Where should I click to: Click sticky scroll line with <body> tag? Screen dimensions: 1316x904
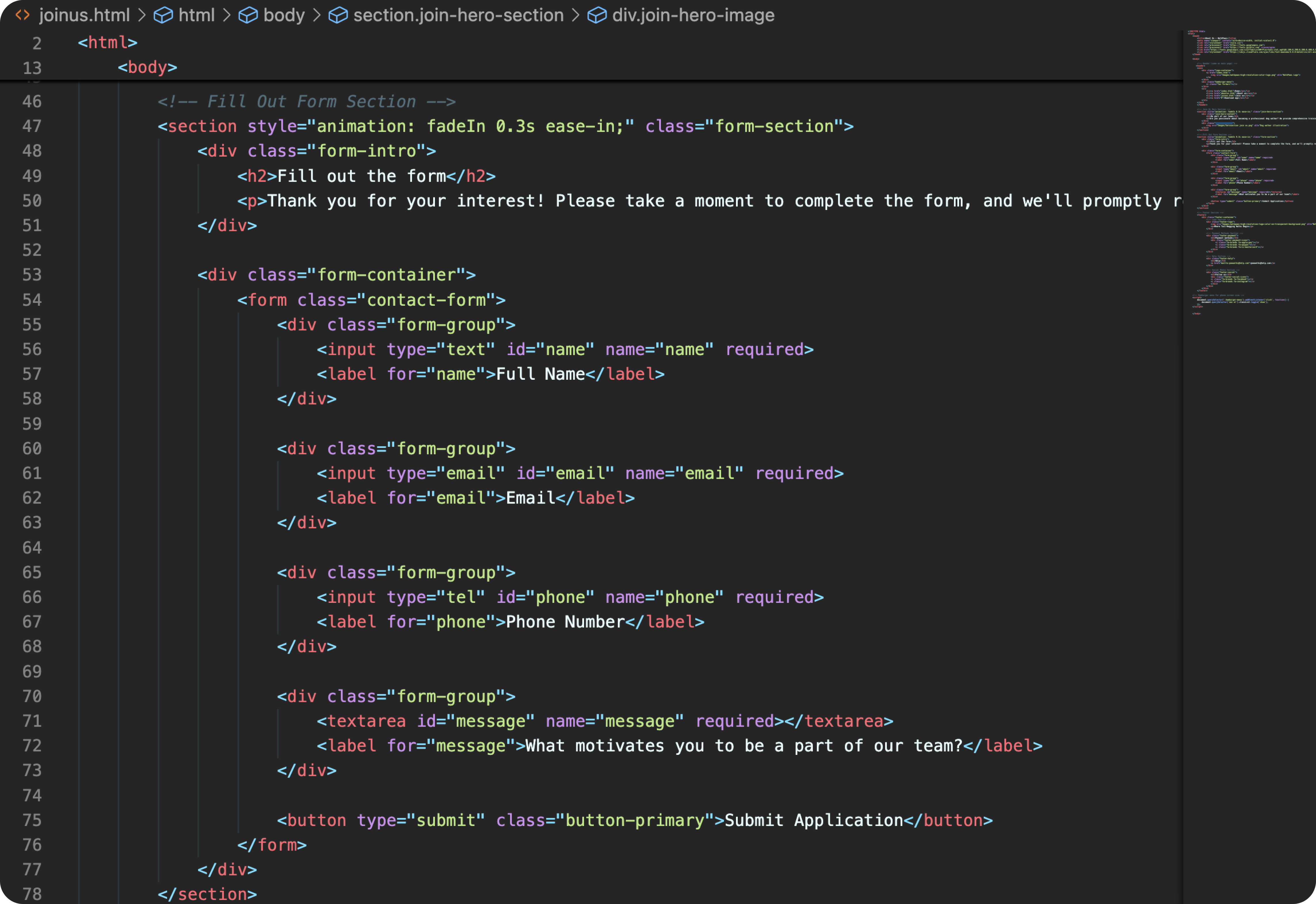click(147, 67)
